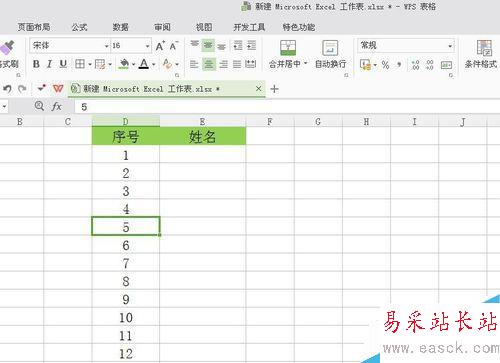
Task: Click the draw border grid icon
Action: coord(100,64)
